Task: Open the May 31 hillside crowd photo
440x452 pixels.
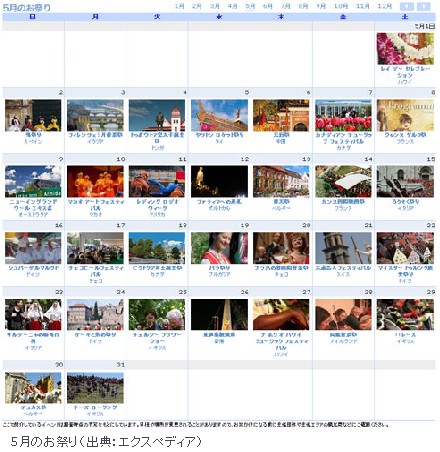Action: (95, 388)
